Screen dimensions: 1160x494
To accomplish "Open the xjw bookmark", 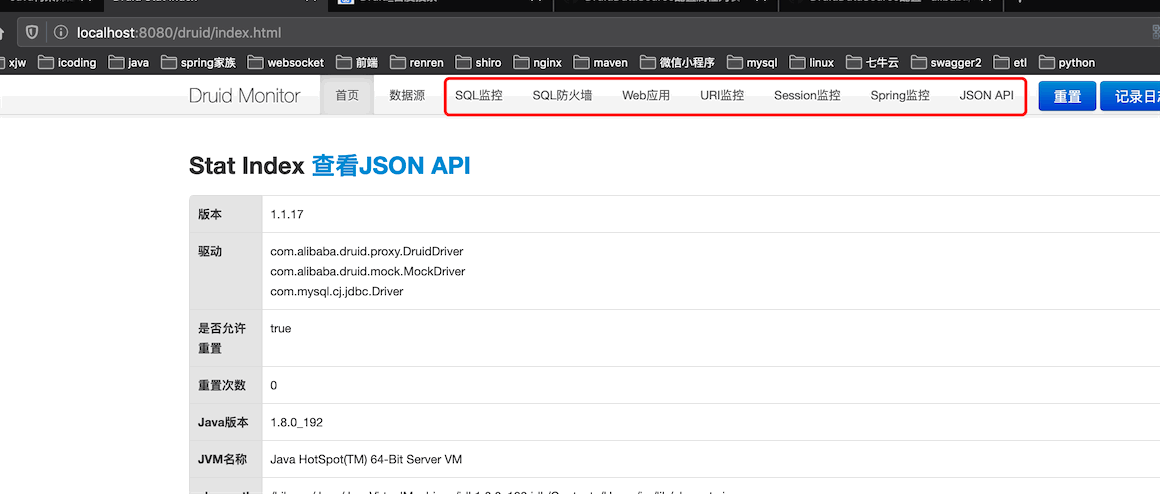I will coord(12,63).
